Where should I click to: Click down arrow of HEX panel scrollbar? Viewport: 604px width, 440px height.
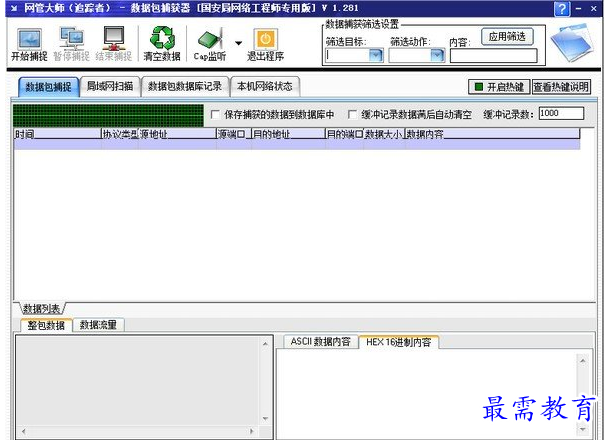click(582, 428)
